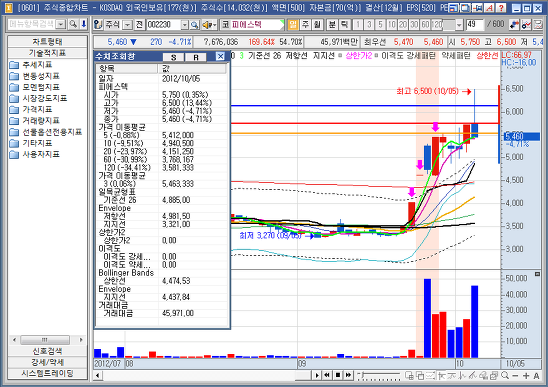This screenshot has height=387, width=548.
Task: Switch to the 기술적지표 tab
Action: coord(48,53)
